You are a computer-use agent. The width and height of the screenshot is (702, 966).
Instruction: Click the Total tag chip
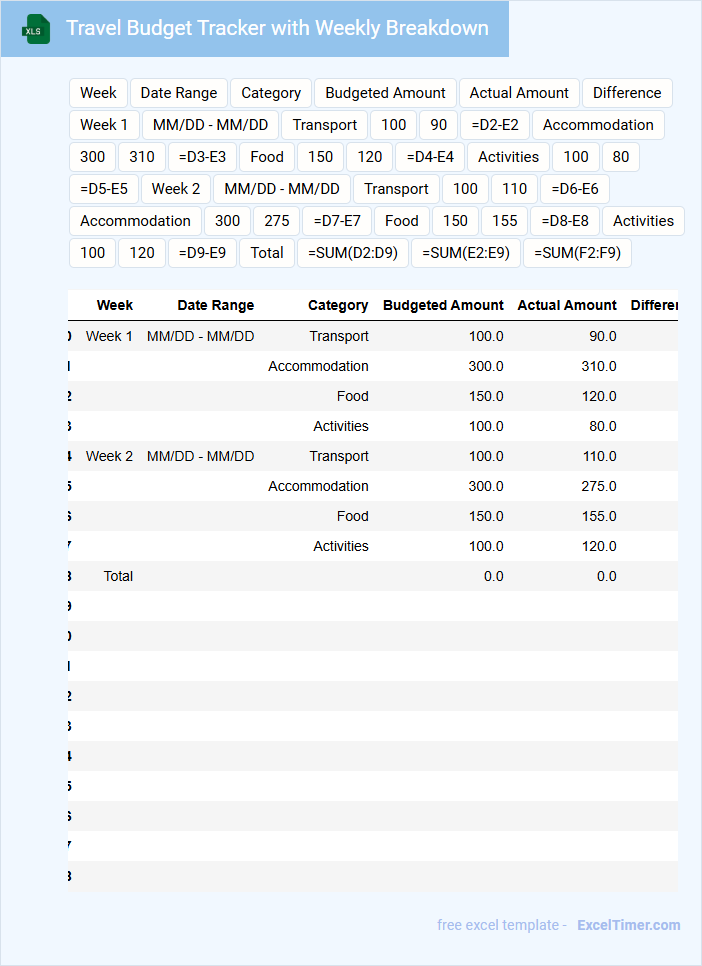point(267,253)
